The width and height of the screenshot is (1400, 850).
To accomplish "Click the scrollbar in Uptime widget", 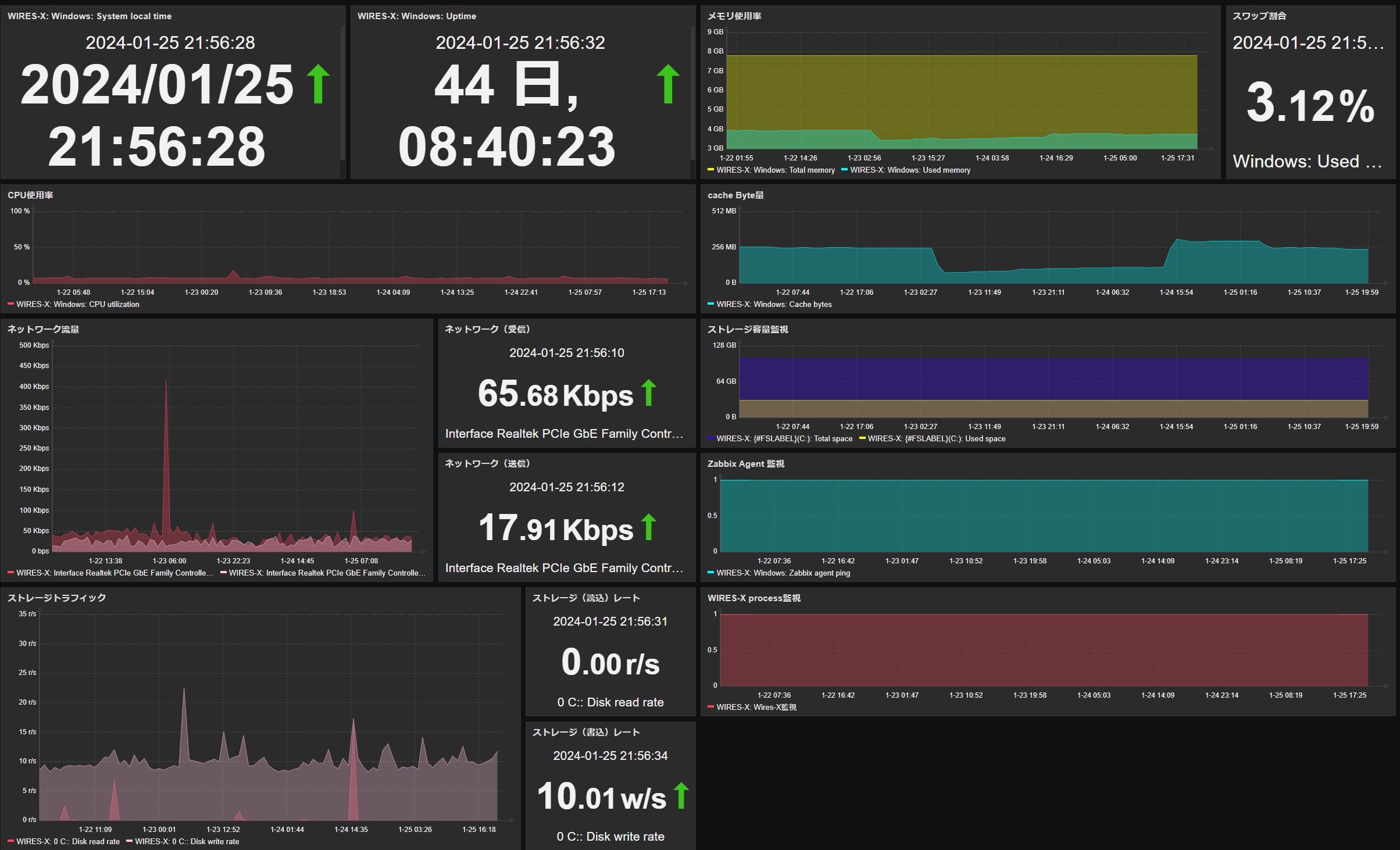I will 693,93.
